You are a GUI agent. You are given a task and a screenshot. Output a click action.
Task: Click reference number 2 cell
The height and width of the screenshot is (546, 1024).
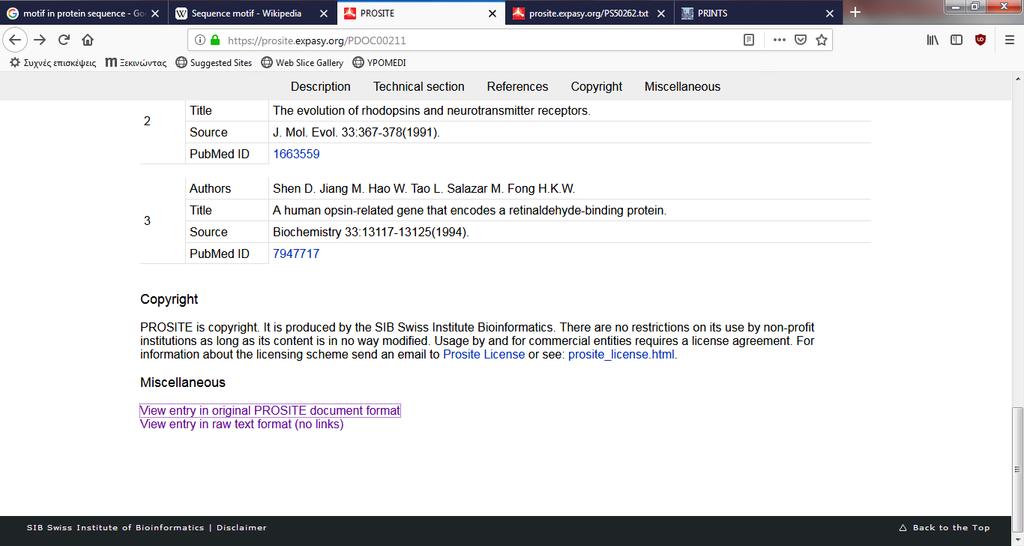(x=147, y=121)
